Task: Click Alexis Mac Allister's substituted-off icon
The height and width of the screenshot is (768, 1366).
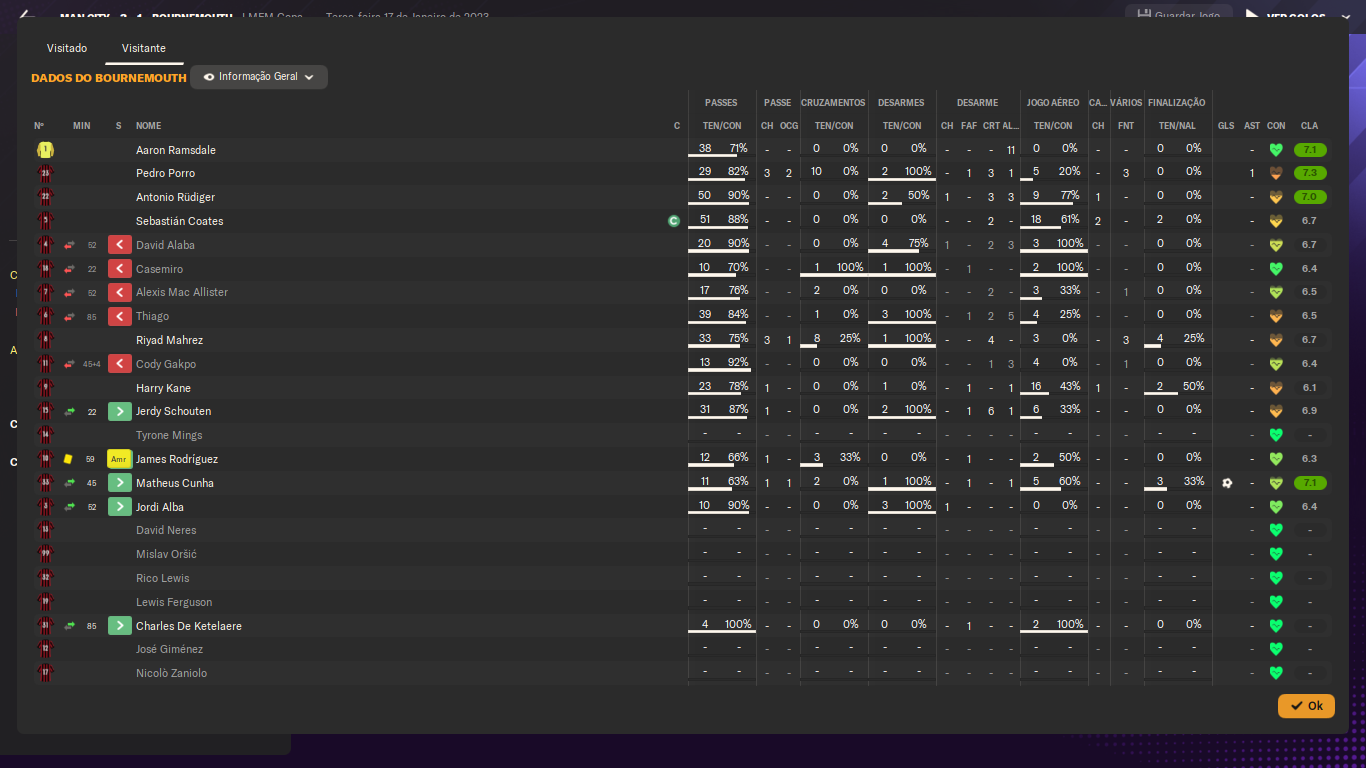Action: tap(120, 292)
